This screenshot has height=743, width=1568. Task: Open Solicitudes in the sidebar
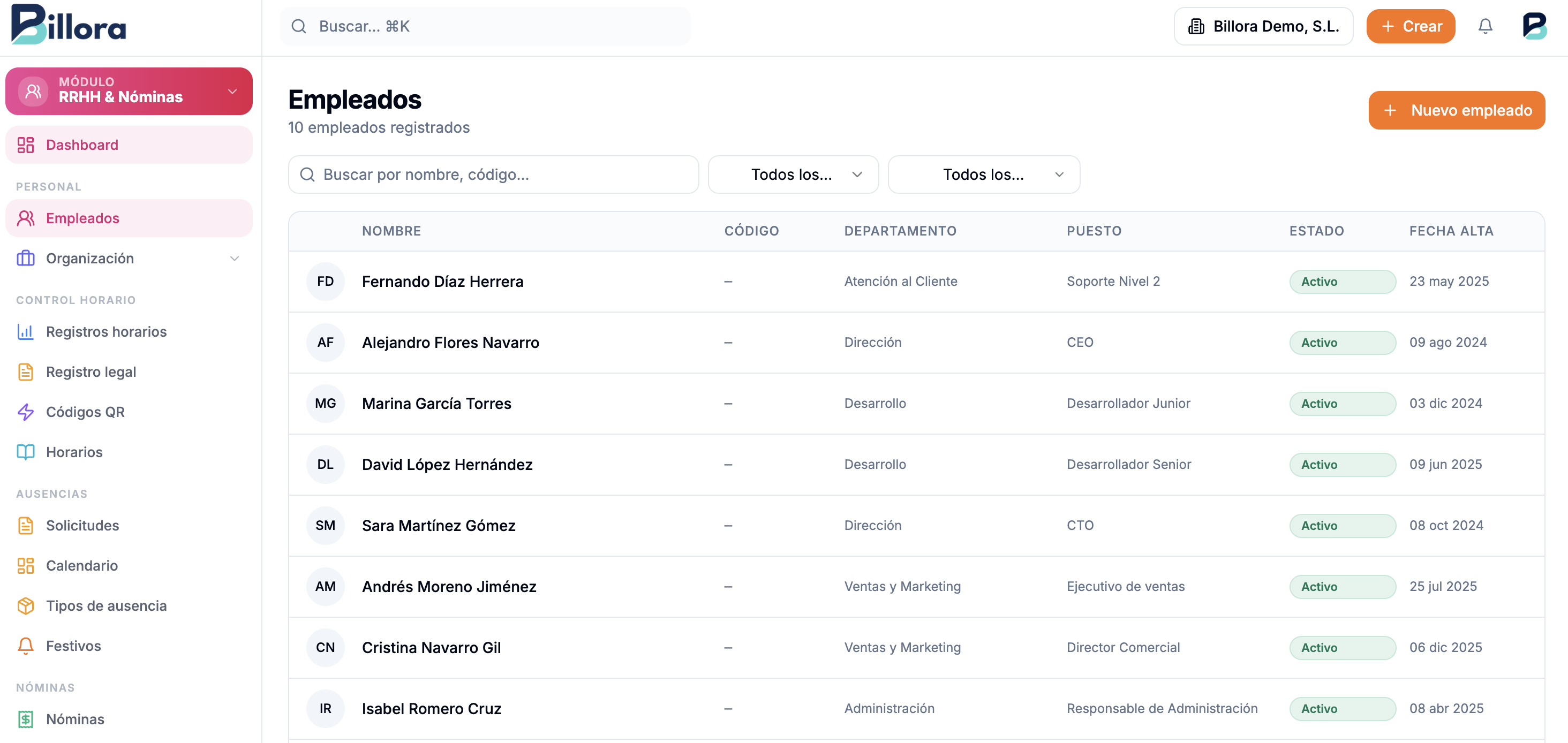(x=82, y=525)
